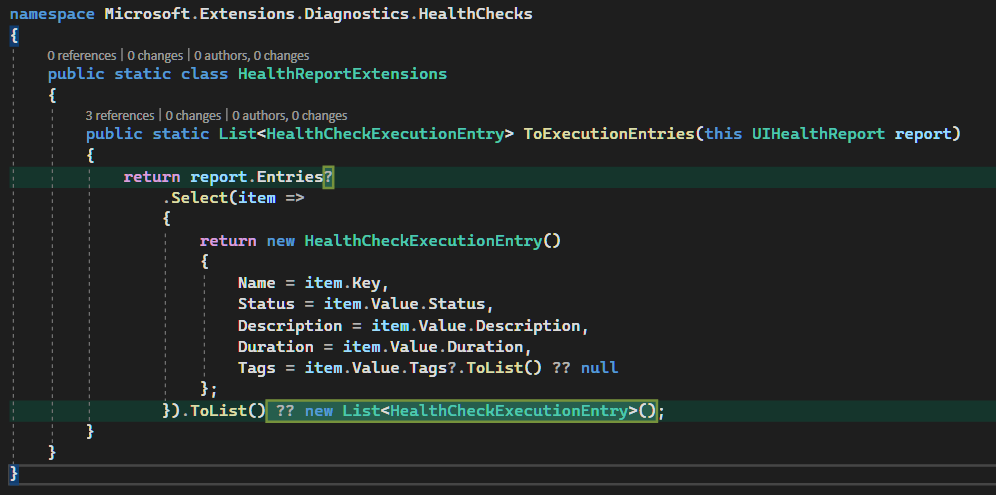Viewport: 996px width, 495px height.
Task: Click 'class' keyword in class declaration
Action: 205,74
